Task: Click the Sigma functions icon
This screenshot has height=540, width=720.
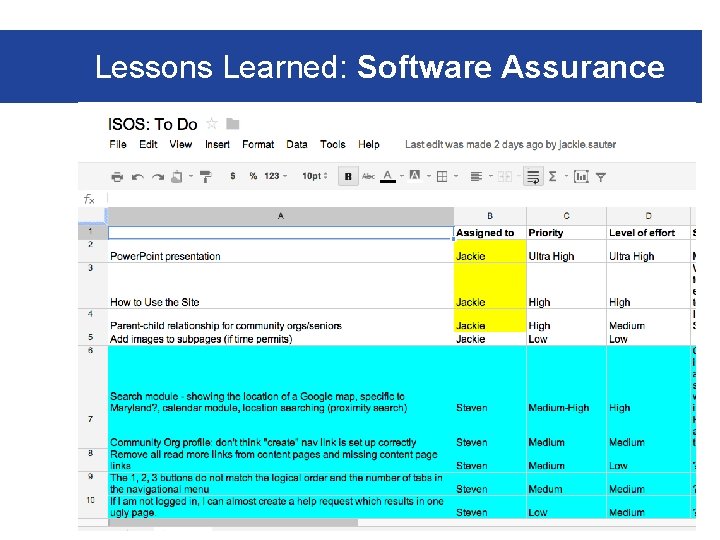Action: click(553, 176)
